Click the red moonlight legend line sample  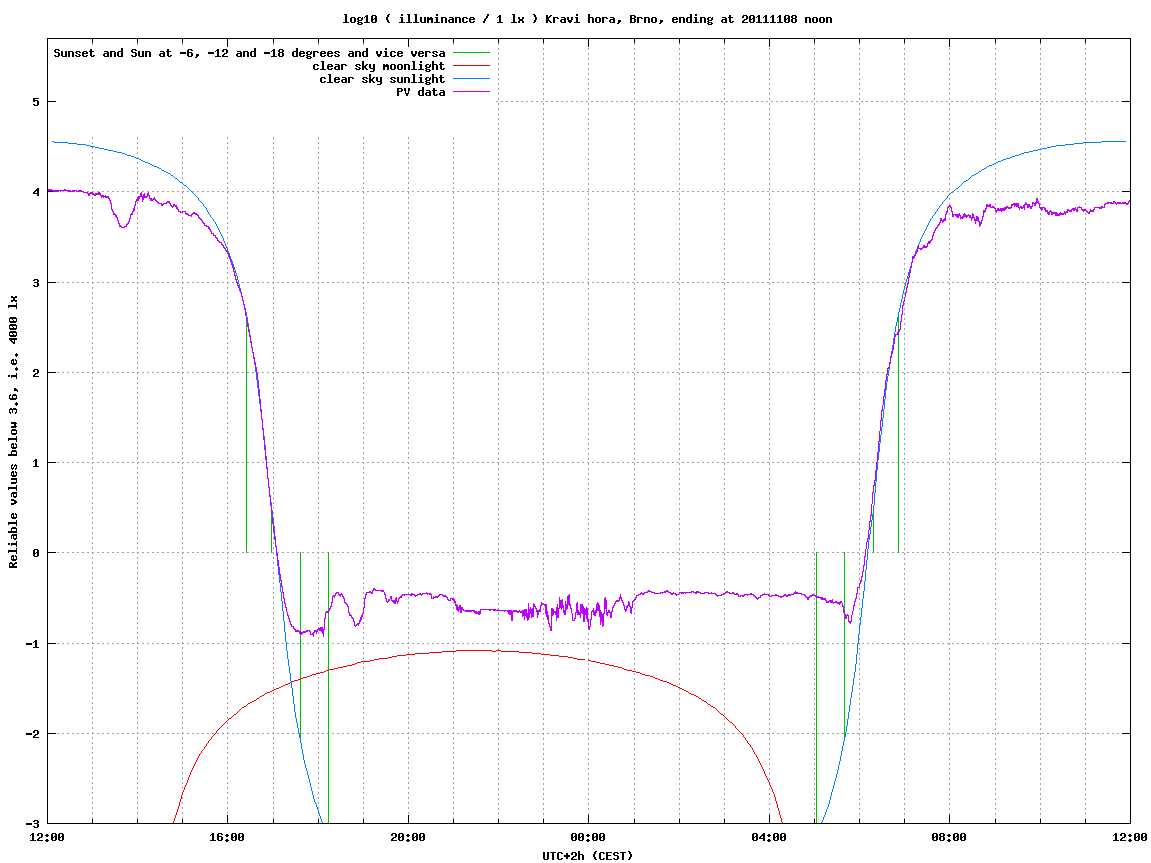tap(471, 66)
